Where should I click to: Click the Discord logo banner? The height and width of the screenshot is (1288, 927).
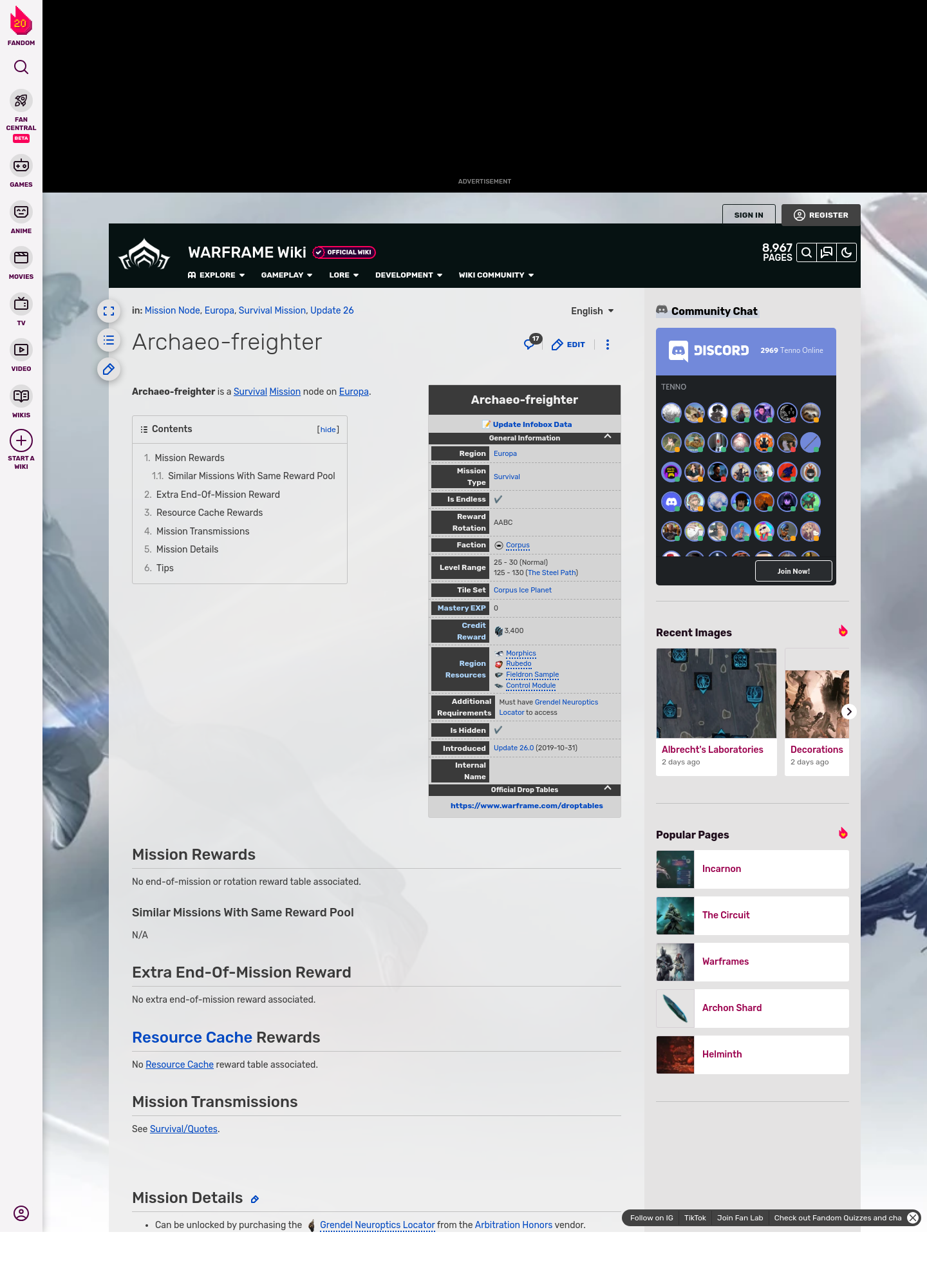[x=709, y=350]
